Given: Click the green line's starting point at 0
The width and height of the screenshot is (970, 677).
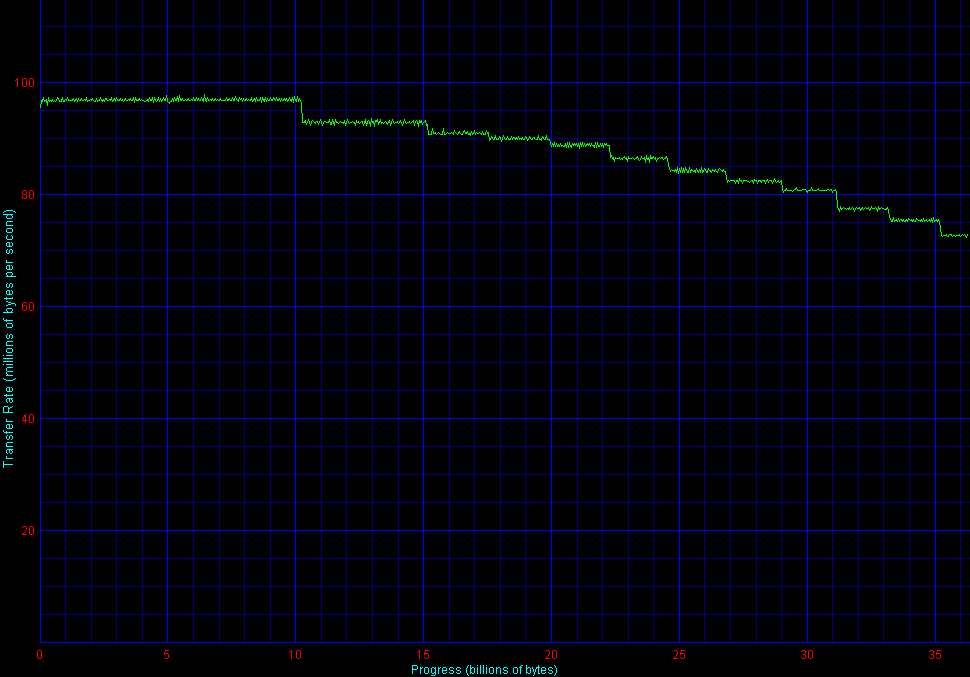Looking at the screenshot, I should tap(41, 102).
